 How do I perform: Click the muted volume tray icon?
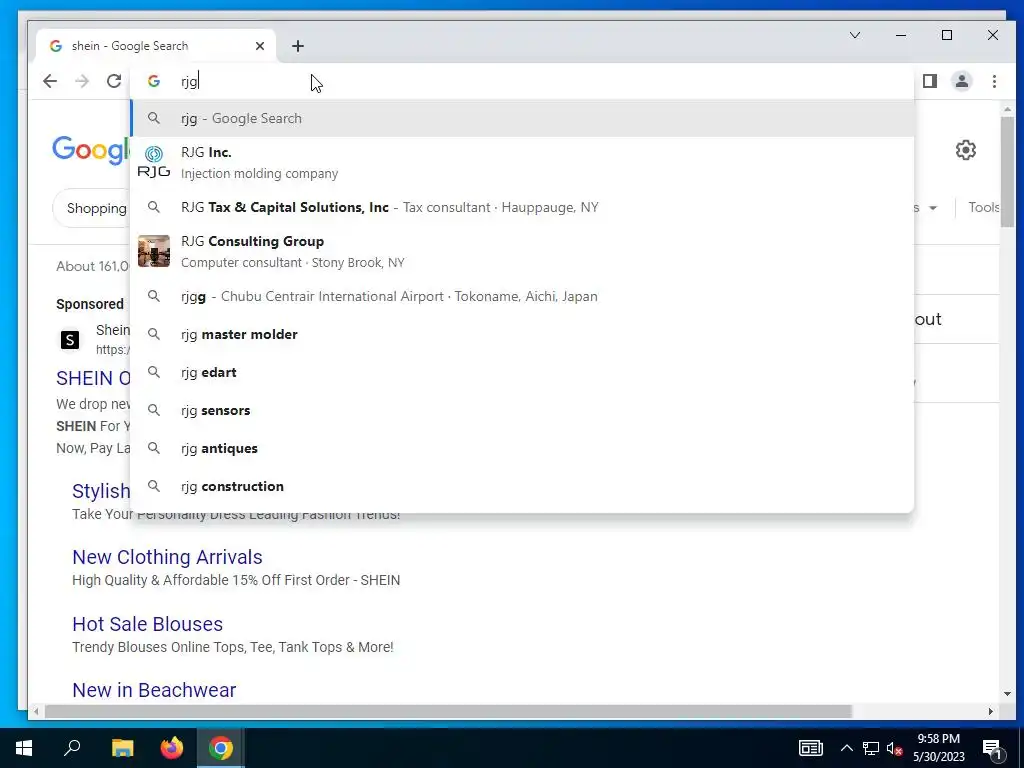pyautogui.click(x=895, y=748)
